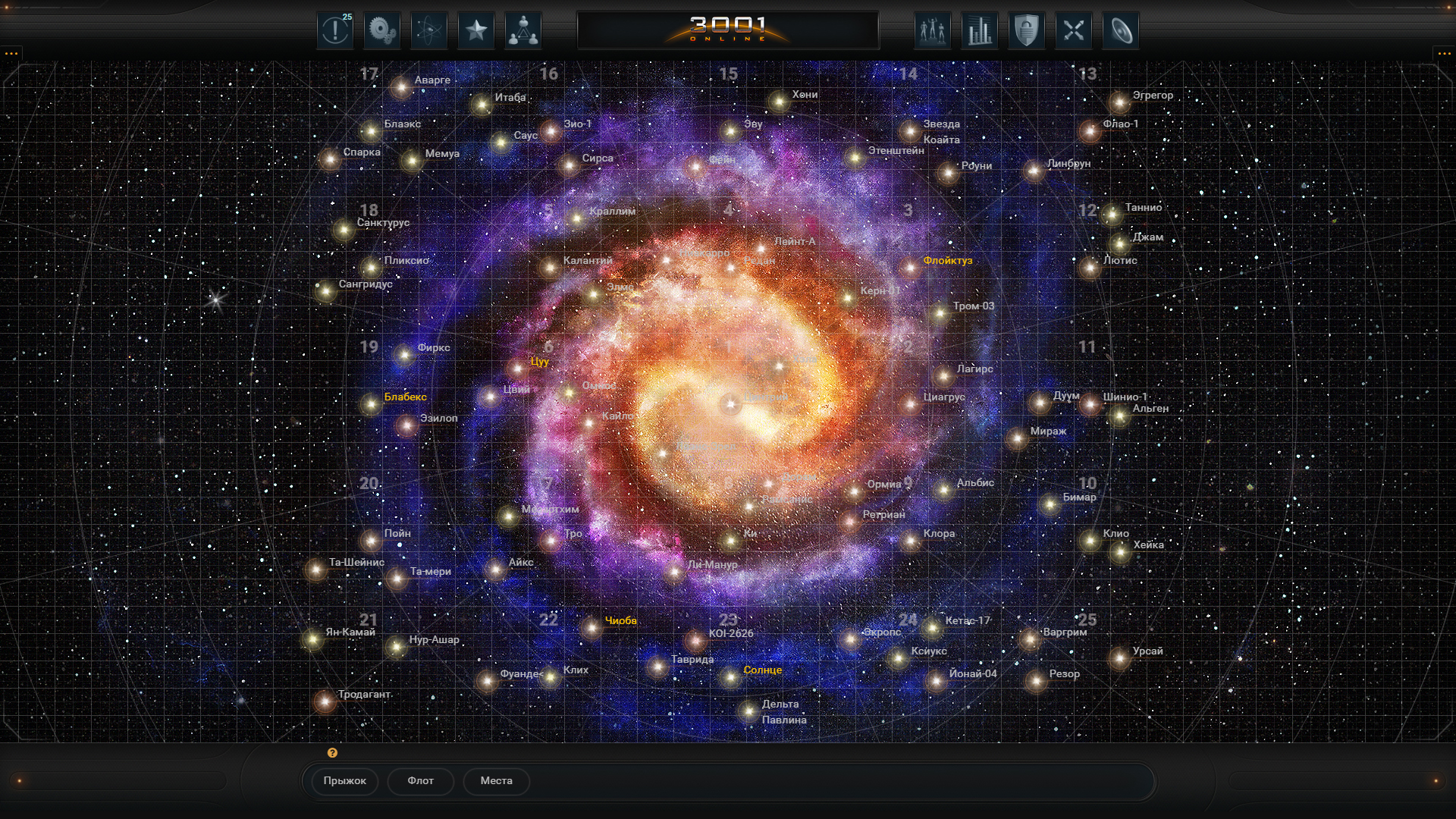This screenshot has height=819, width=1456.
Task: Click the 3001 Online logo banner
Action: [x=728, y=30]
